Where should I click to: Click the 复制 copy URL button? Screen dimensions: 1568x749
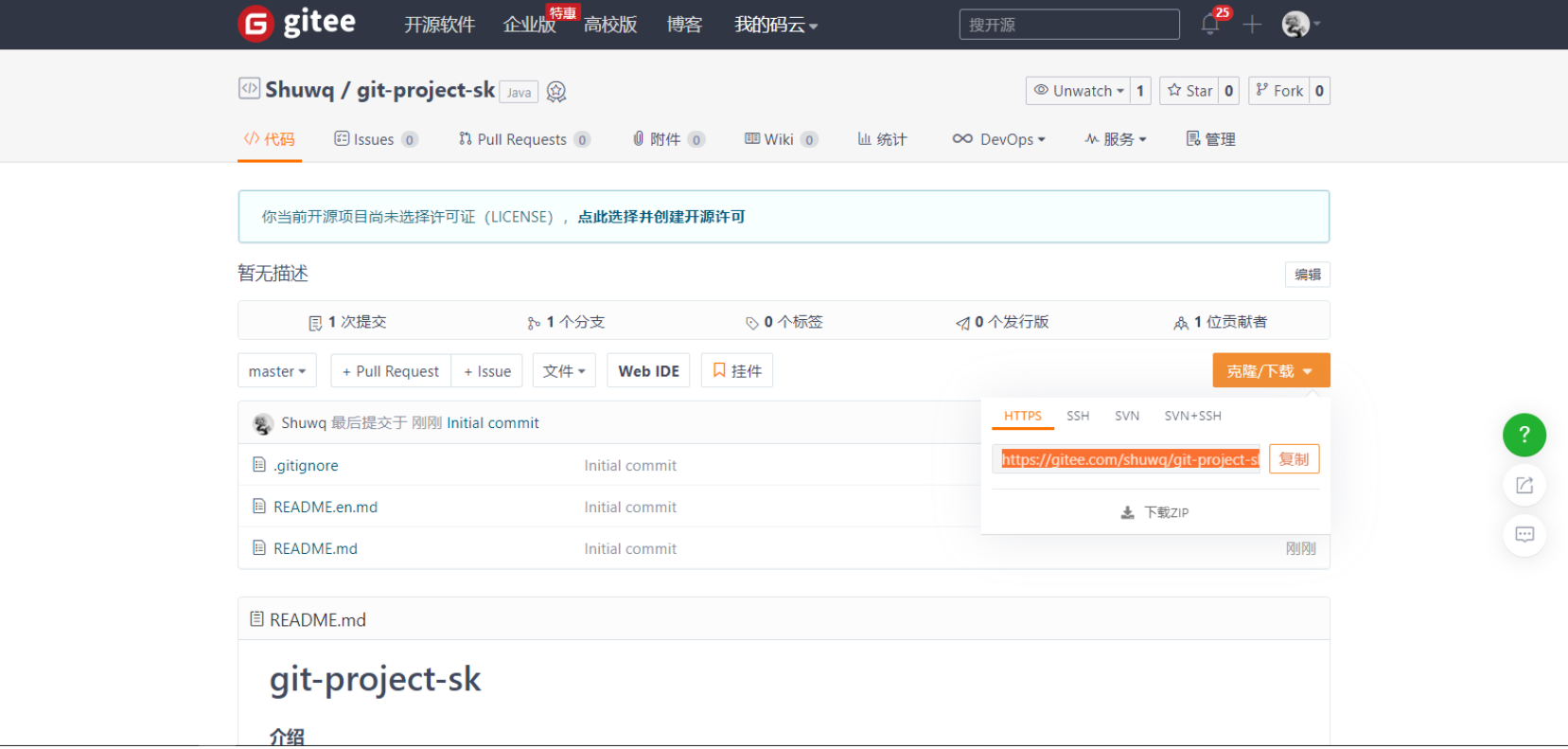click(x=1293, y=459)
